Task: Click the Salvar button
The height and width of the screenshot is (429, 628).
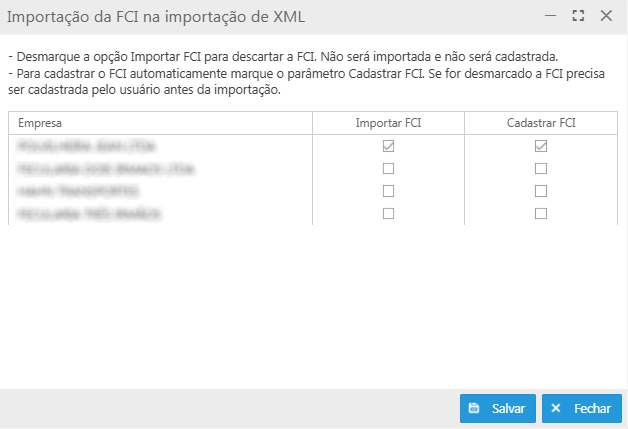Action: pyautogui.click(x=498, y=409)
